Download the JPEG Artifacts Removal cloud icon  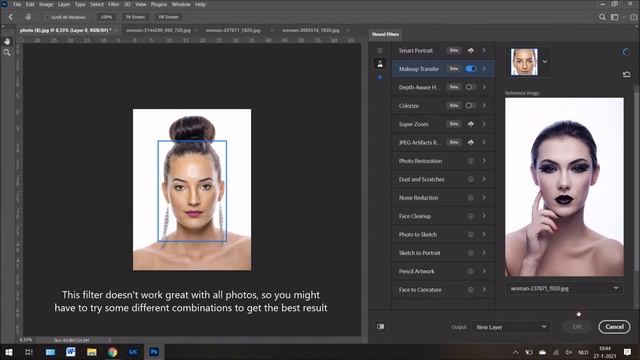471,142
